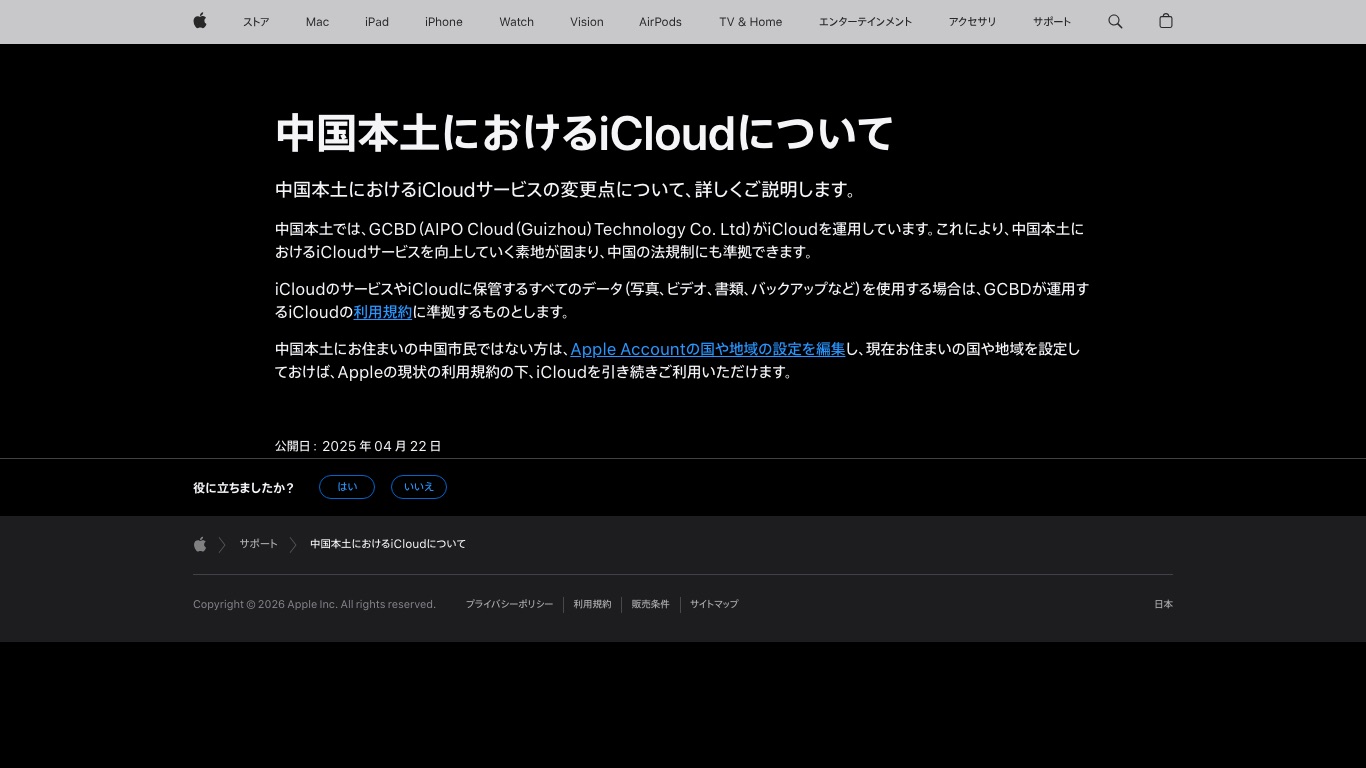This screenshot has height=768, width=1366.
Task: Open the TV & Home menu item
Action: coord(751,22)
